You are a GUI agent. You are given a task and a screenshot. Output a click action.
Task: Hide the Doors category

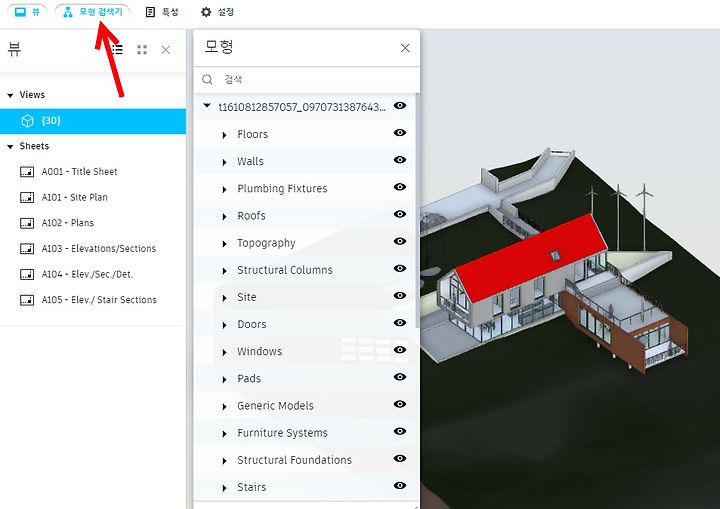[400, 322]
